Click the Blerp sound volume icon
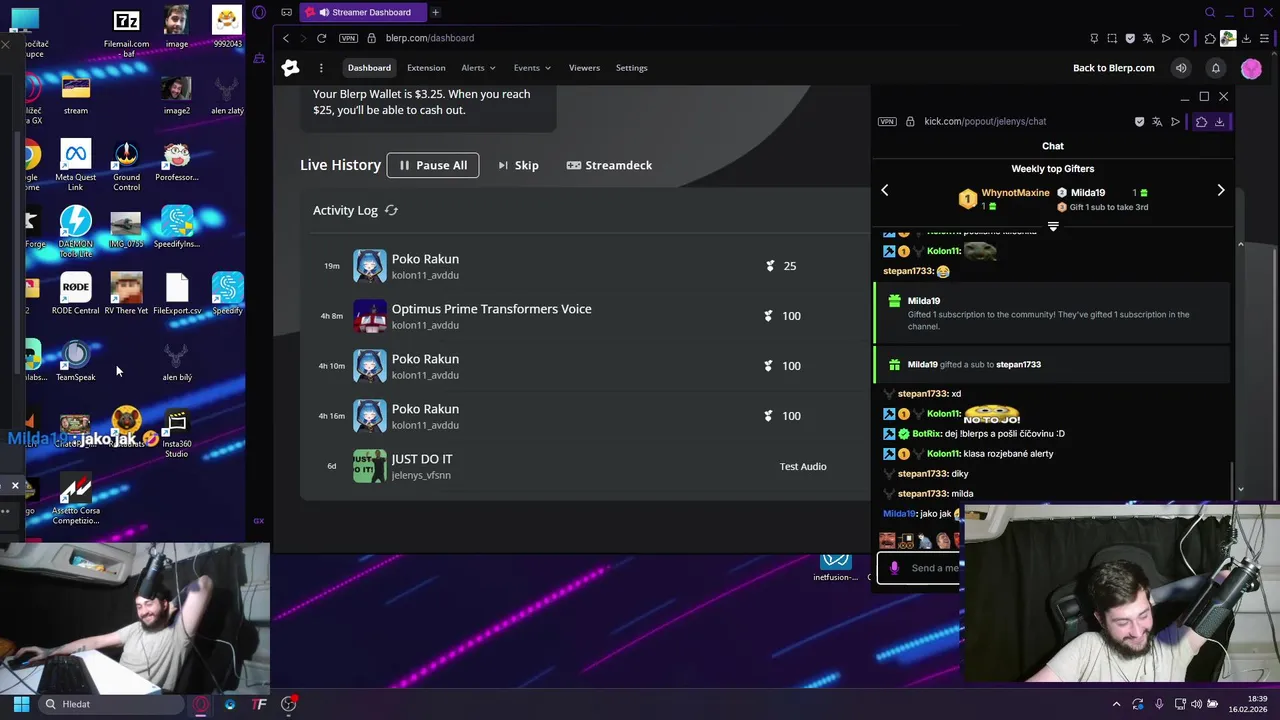1280x720 pixels. pyautogui.click(x=1181, y=68)
